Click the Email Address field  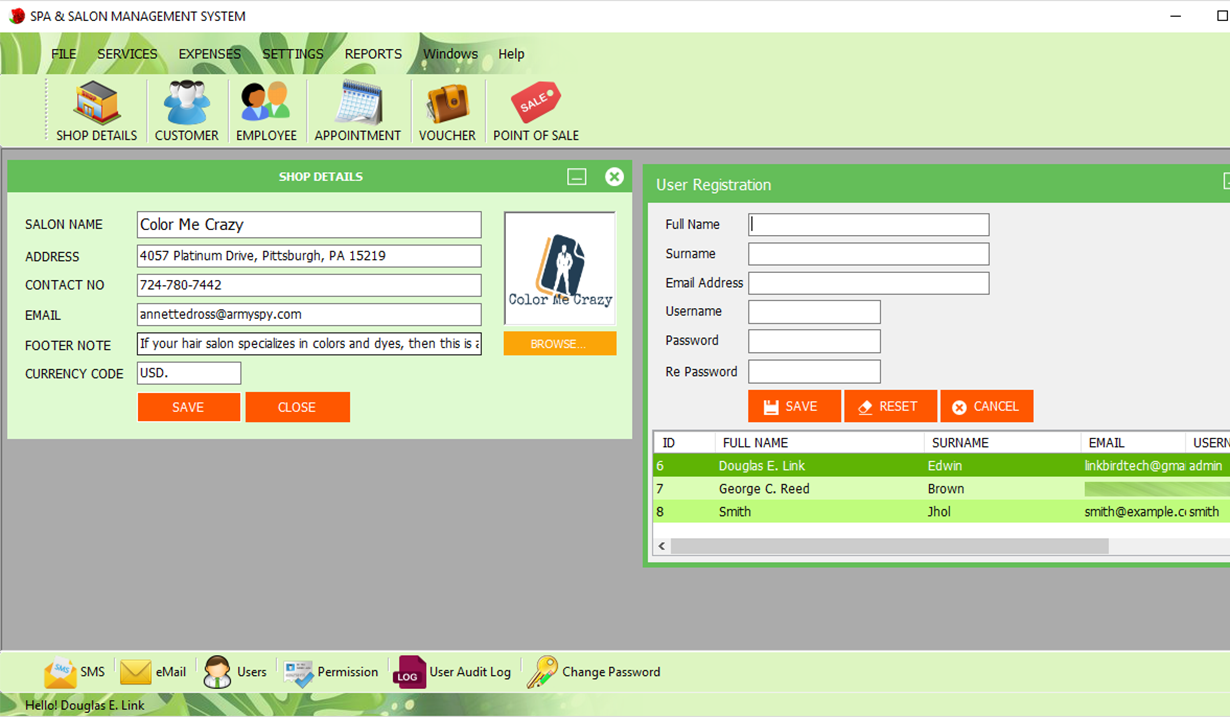click(x=868, y=283)
